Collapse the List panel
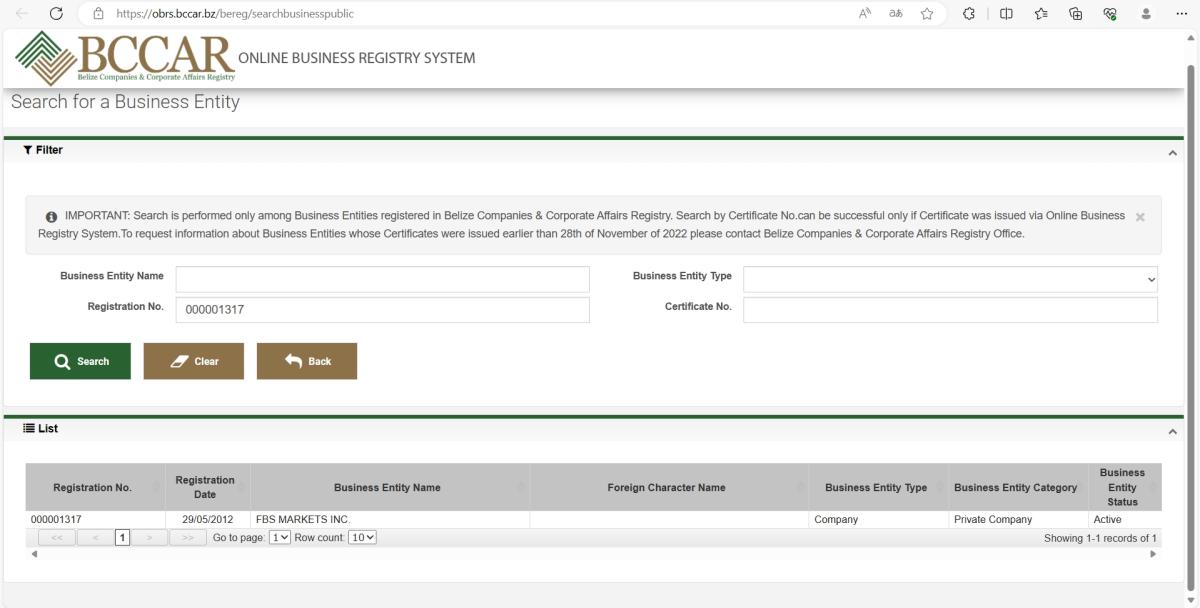 coord(1172,431)
